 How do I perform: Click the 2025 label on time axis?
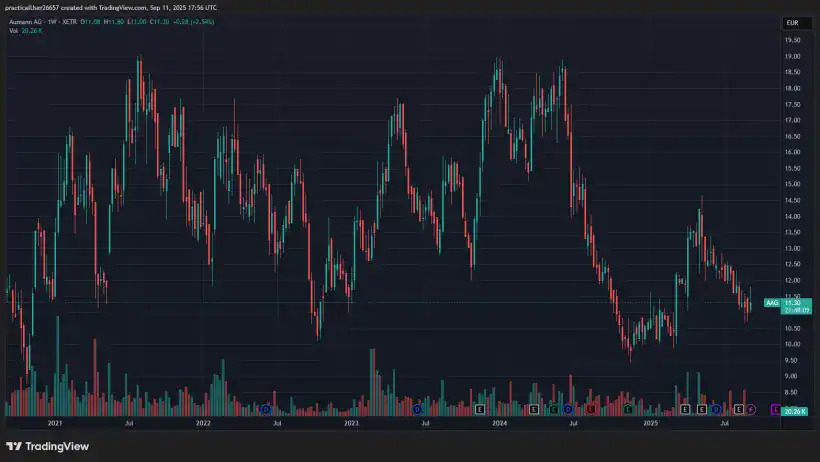point(650,424)
